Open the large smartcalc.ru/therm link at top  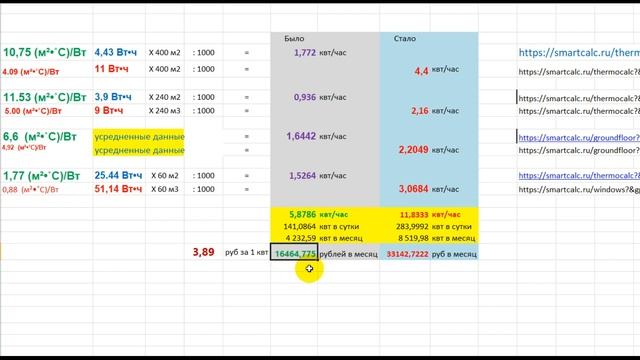click(x=579, y=52)
